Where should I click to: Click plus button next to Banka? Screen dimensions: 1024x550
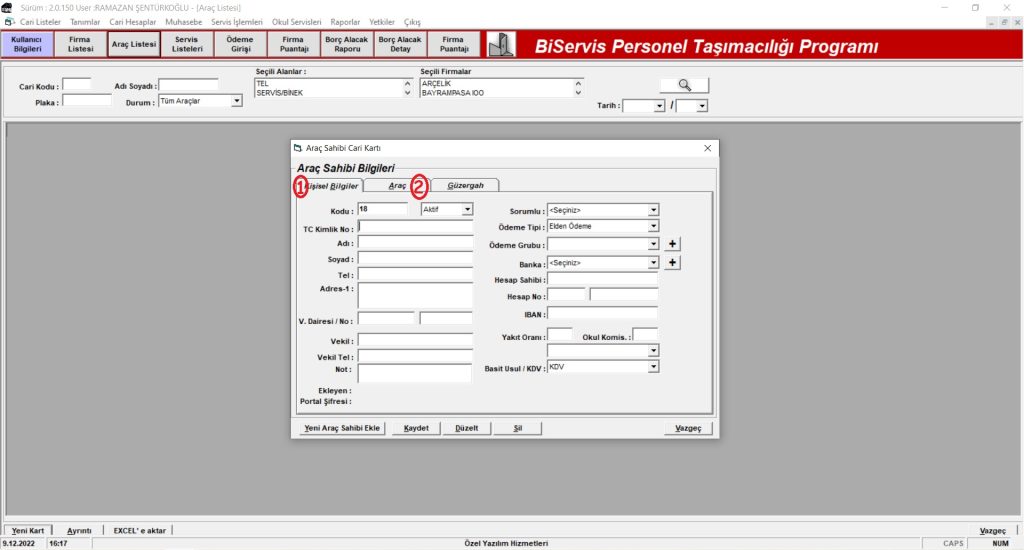673,263
